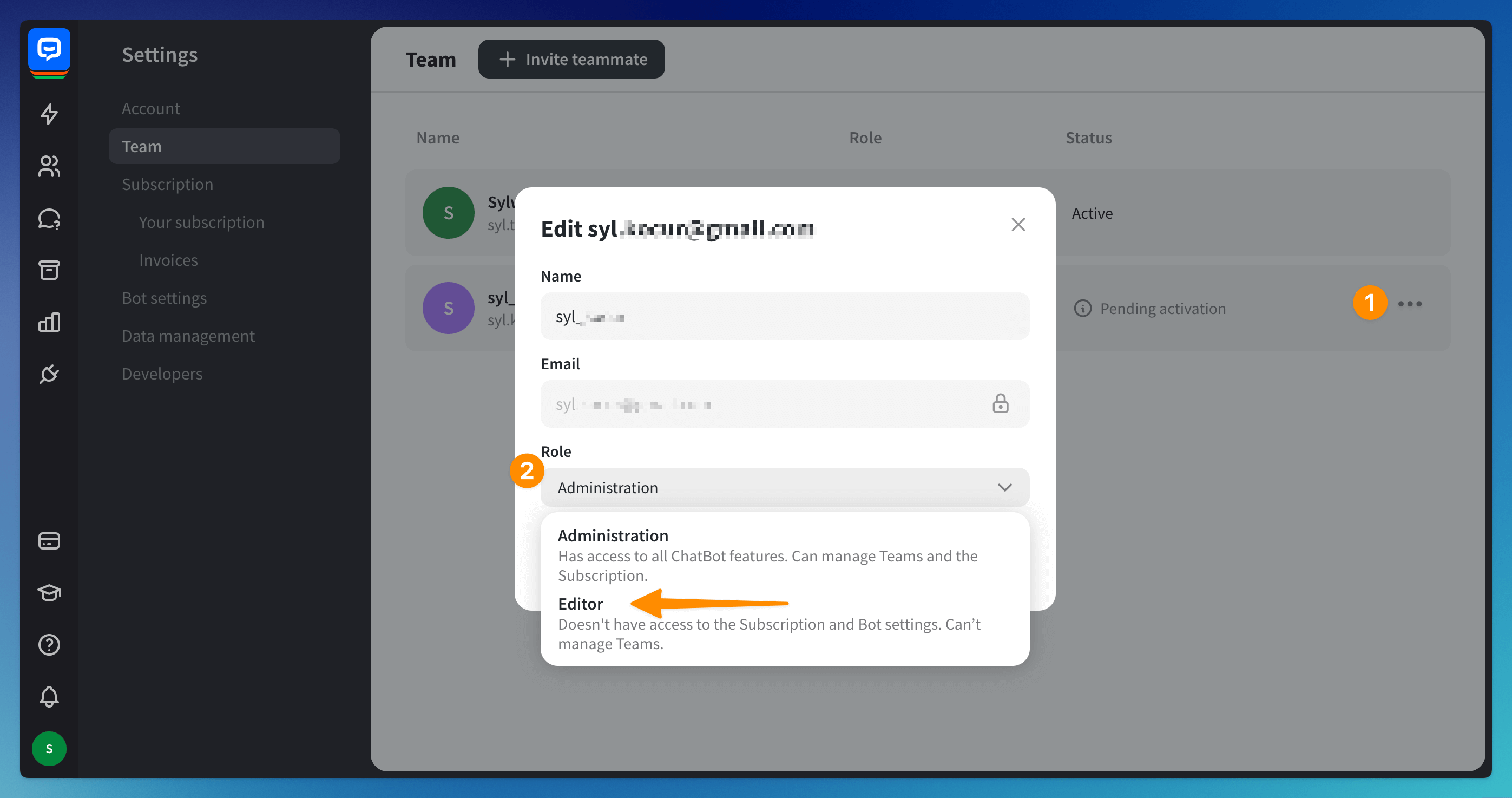Open the chats bubble icon

tap(49, 218)
